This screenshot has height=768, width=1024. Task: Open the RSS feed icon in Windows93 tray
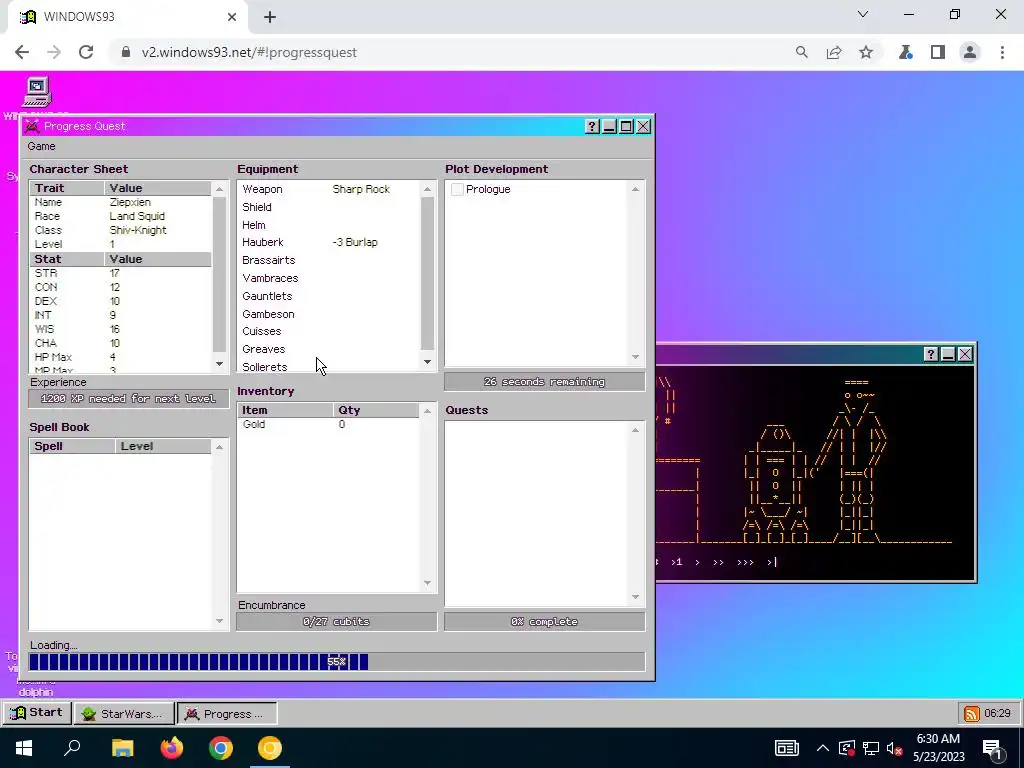[x=972, y=714]
